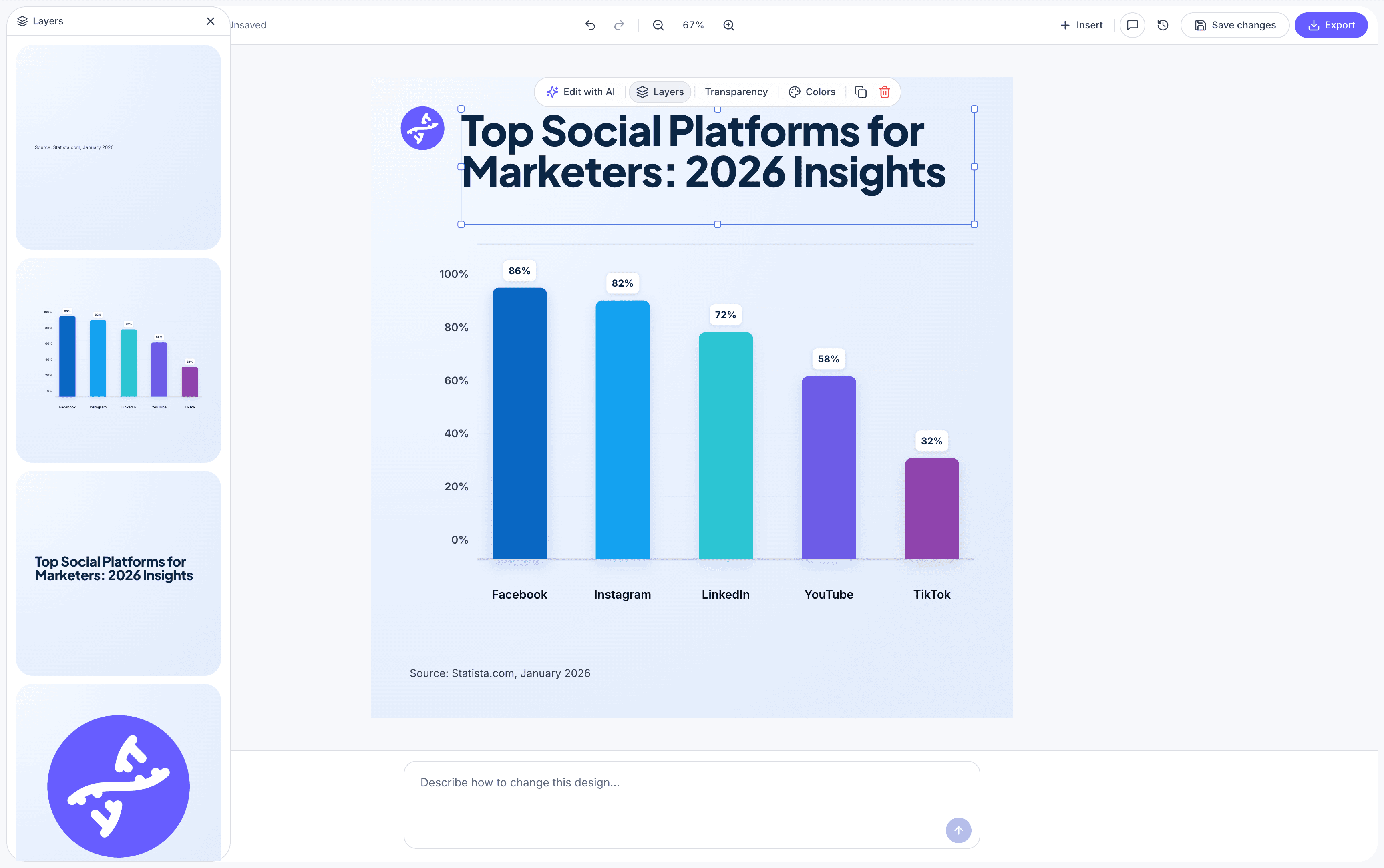Click the Layers panel stack icon
Viewport: 1384px width, 868px height.
22,21
